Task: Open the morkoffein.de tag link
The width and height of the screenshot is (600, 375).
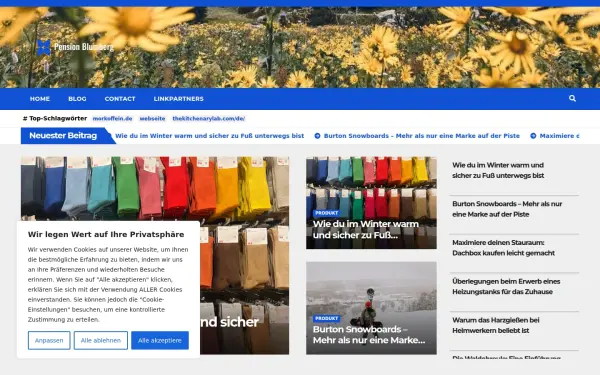Action: pos(112,119)
